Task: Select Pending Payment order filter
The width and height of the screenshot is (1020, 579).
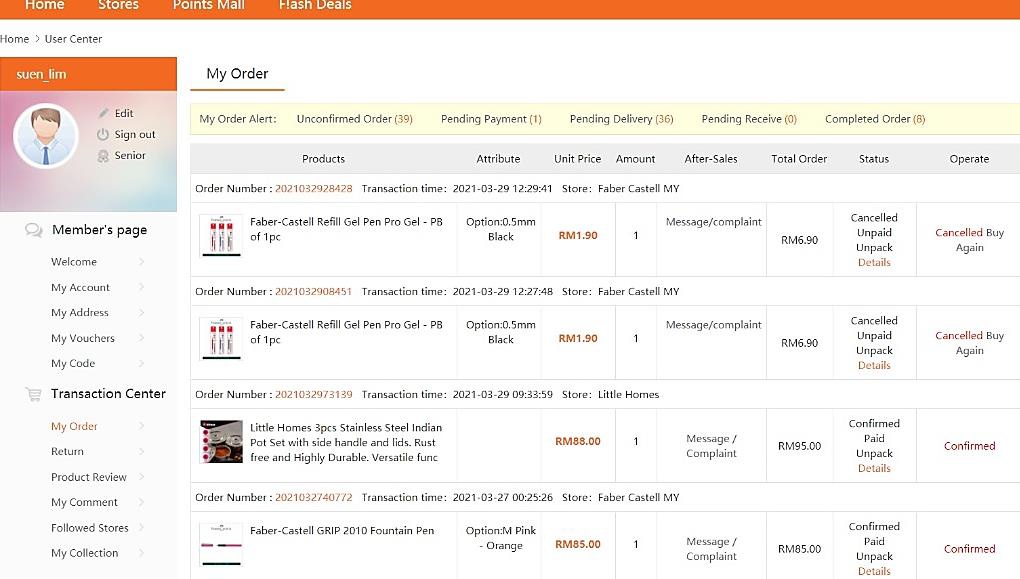Action: point(490,119)
